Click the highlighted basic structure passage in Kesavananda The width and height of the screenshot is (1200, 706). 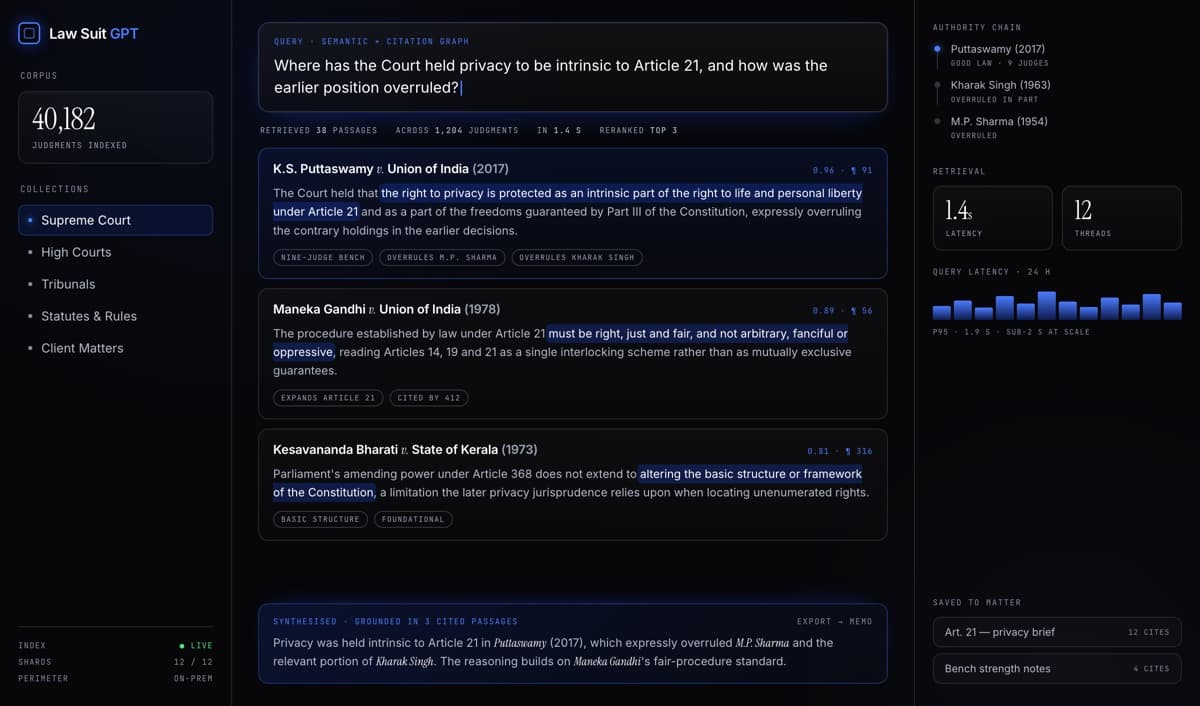point(568,483)
